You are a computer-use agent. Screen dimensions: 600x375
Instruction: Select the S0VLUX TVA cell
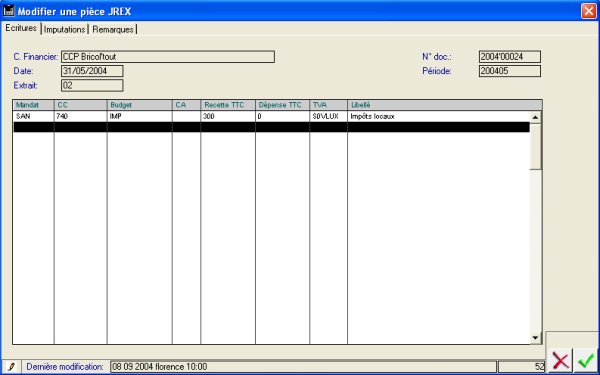point(329,117)
